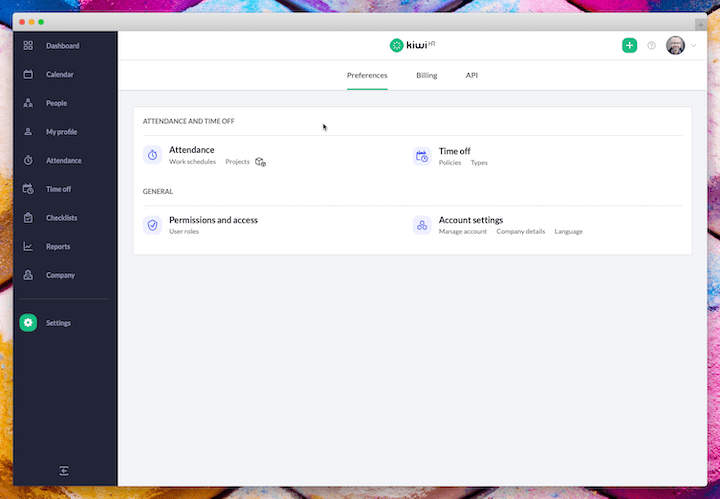Viewport: 720px width, 499px height.
Task: Open My profile sidebar label
Action: 62,132
